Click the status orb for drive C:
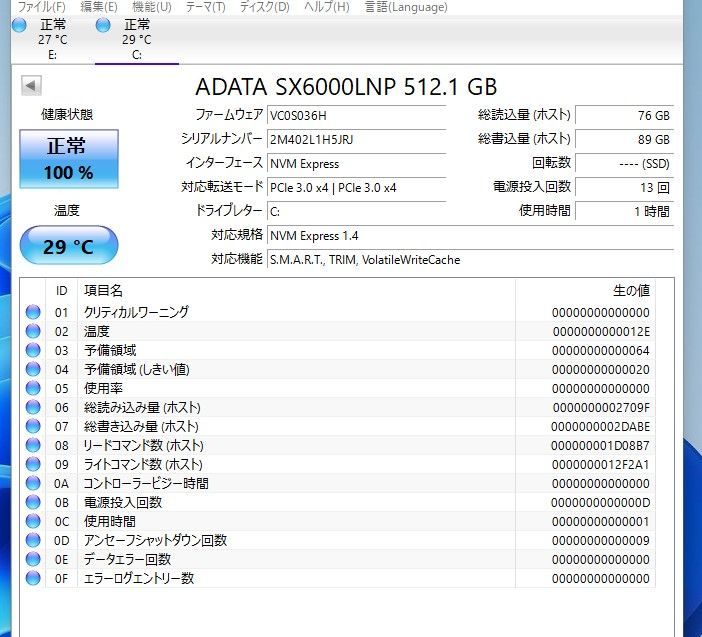 point(103,25)
